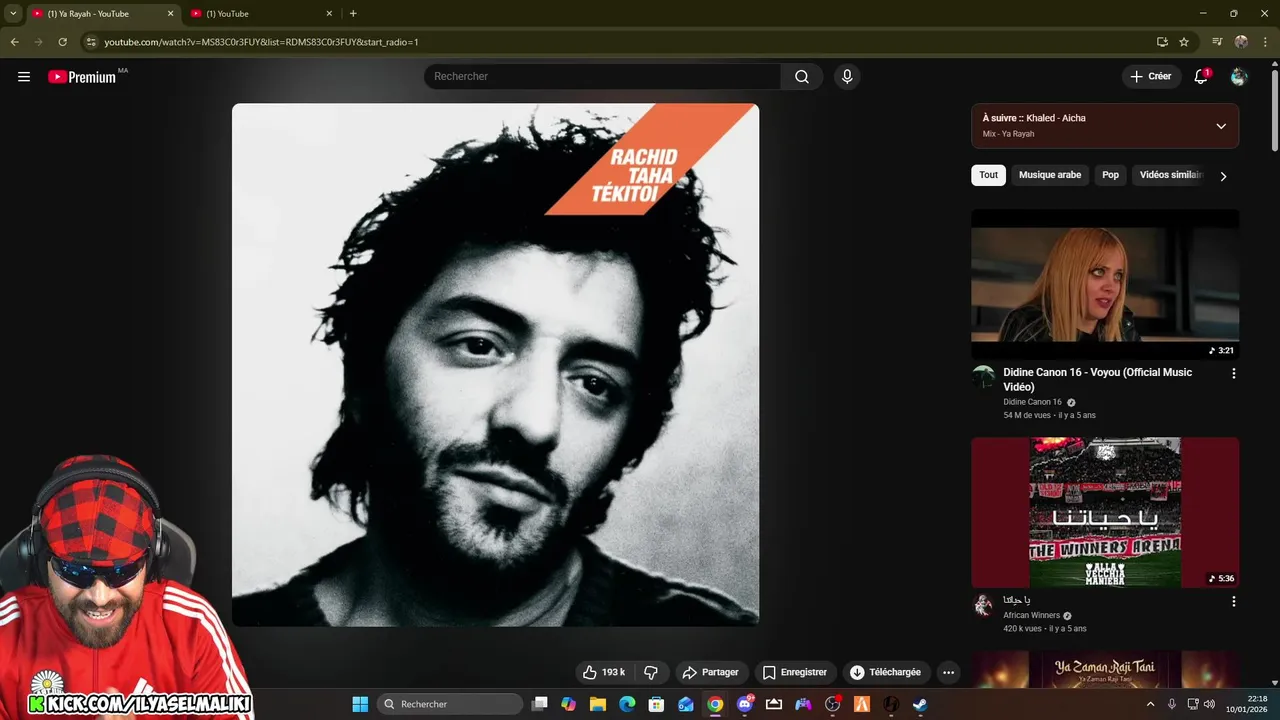Go to YouTube Premium home logo
The image size is (1280, 720).
point(82,77)
